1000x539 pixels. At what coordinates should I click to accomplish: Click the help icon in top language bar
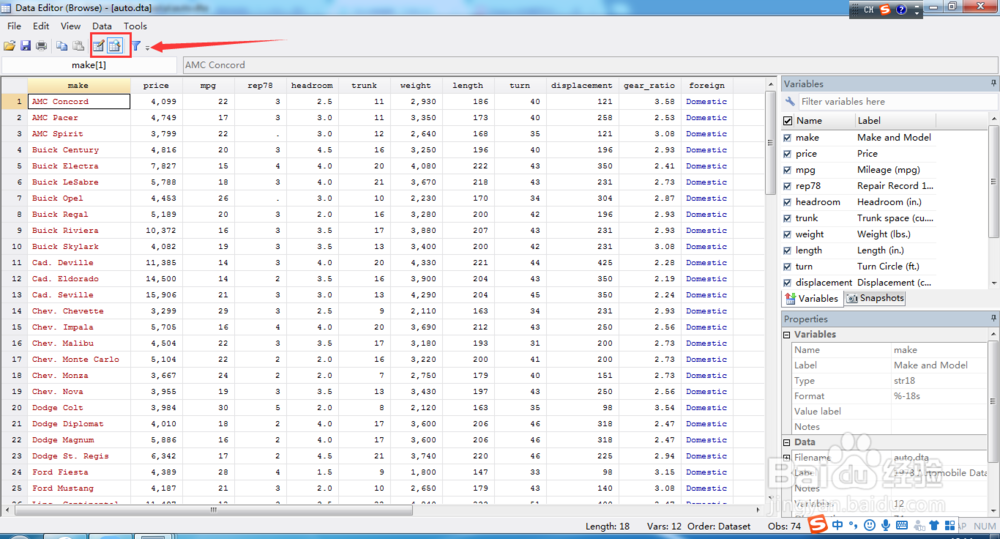[901, 10]
